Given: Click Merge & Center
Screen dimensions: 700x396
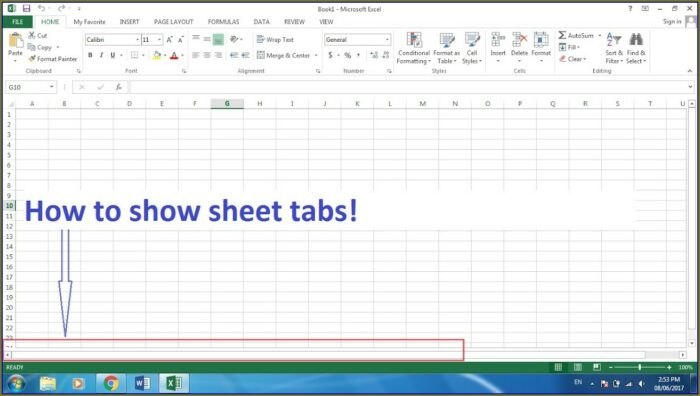Looking at the screenshot, I should tap(283, 55).
